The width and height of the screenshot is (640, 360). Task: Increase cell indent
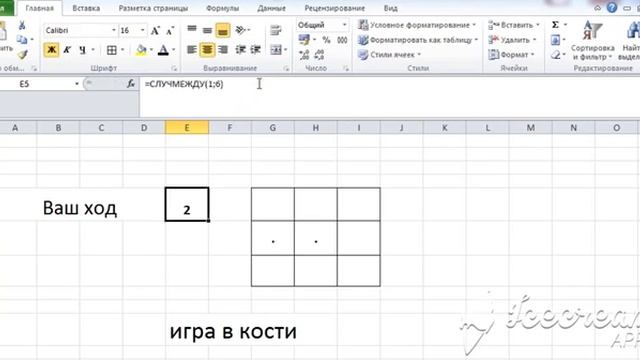pyautogui.click(x=256, y=50)
